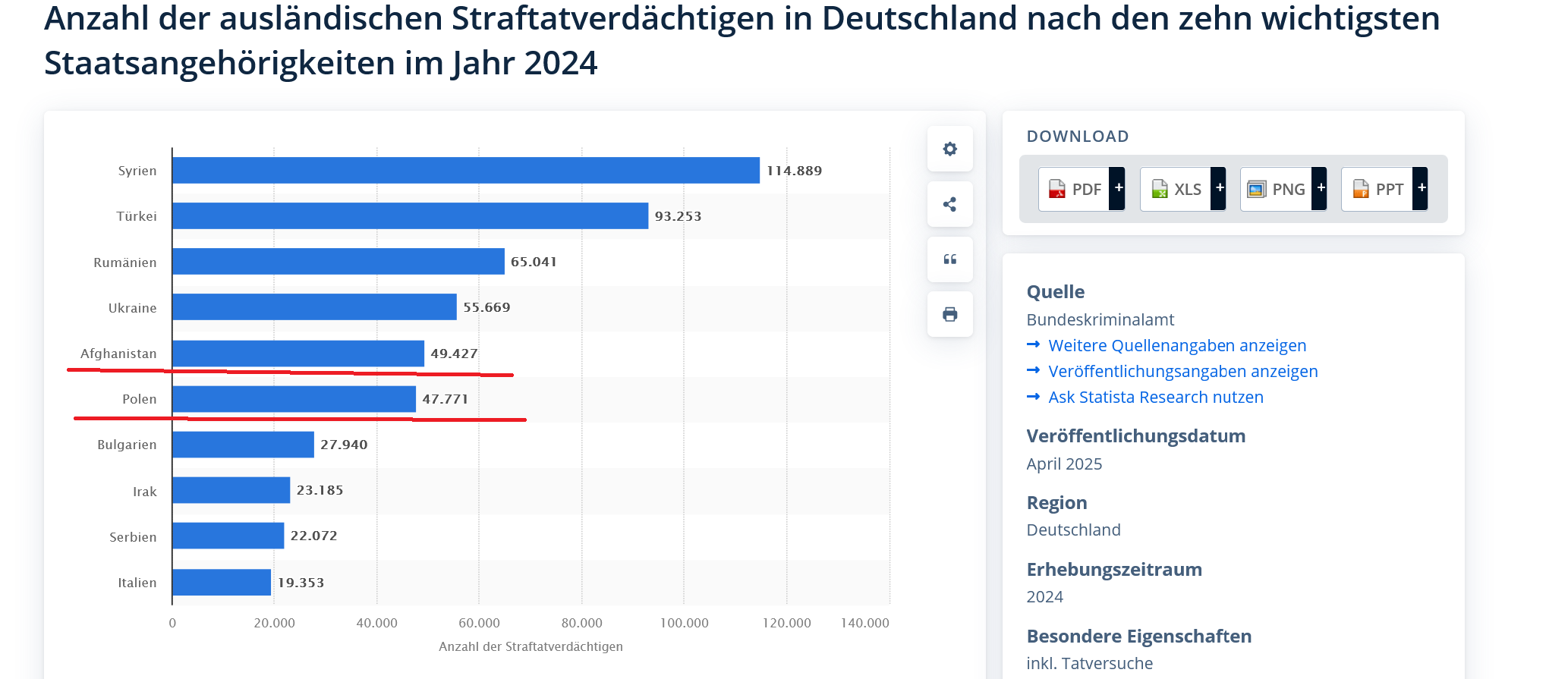Select the 'Veröffentlichungsdatum' heading
The width and height of the screenshot is (1568, 679).
[x=1135, y=436]
